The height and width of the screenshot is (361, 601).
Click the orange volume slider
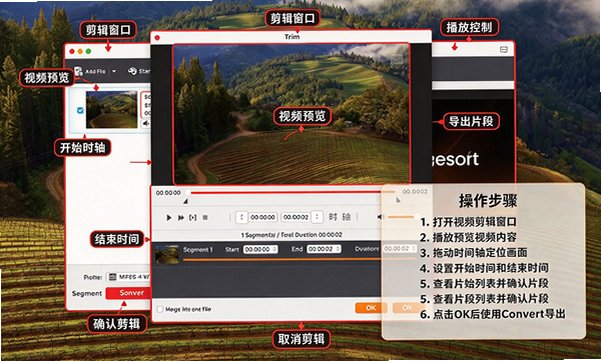point(401,217)
